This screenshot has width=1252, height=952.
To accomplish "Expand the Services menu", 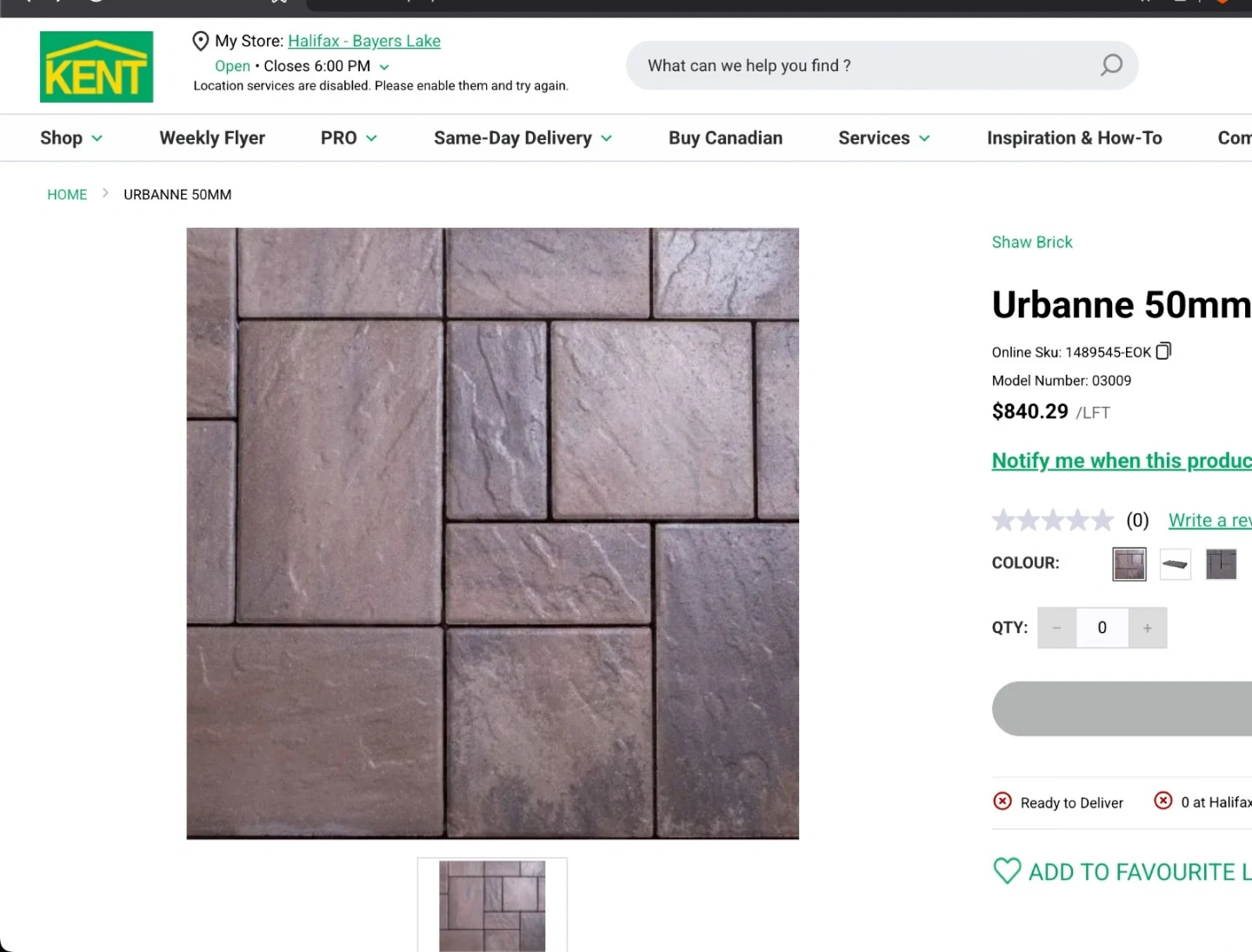I will [883, 138].
